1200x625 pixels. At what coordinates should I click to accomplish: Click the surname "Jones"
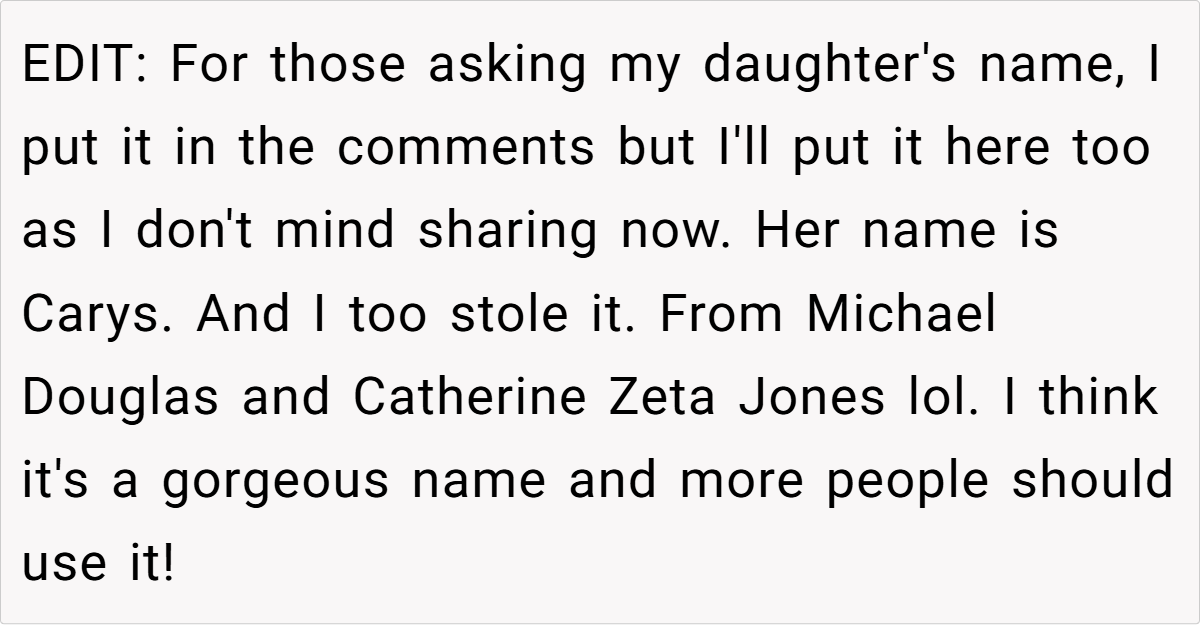point(806,399)
